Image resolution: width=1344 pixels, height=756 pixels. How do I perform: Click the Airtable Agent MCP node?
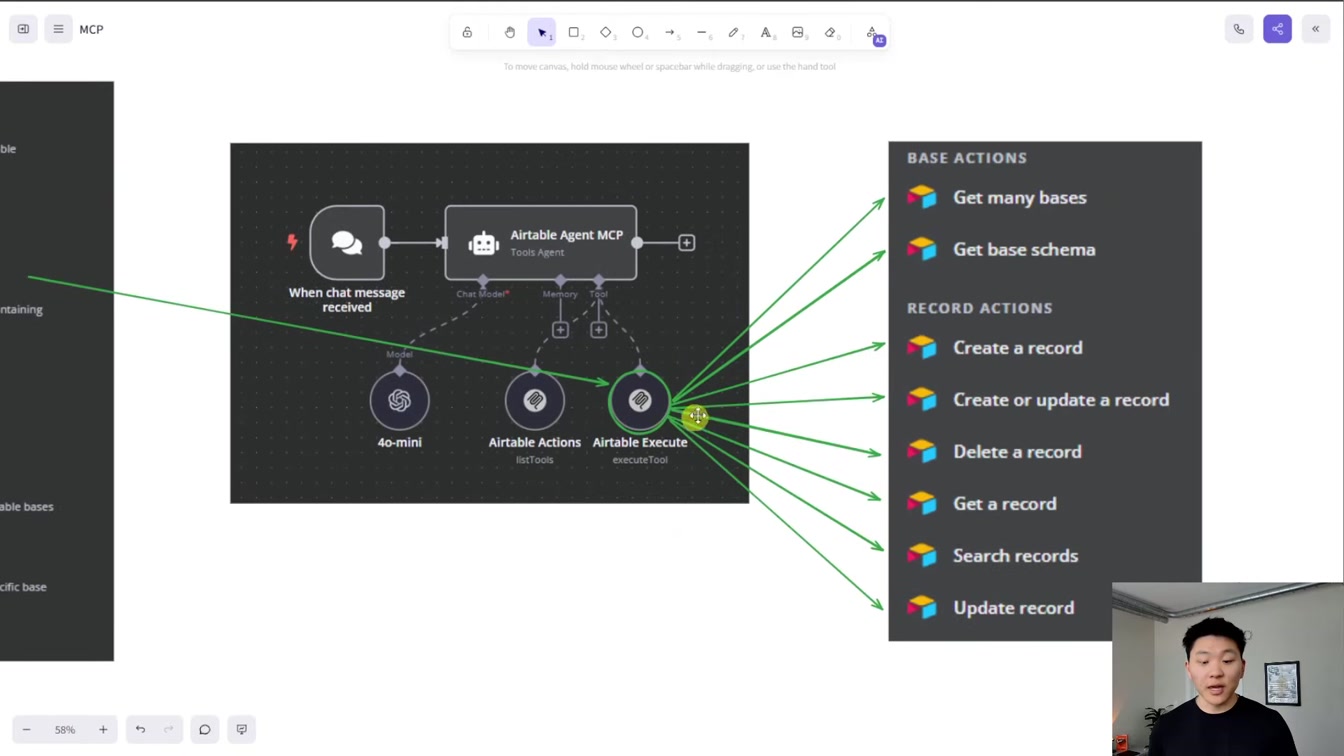tap(541, 242)
